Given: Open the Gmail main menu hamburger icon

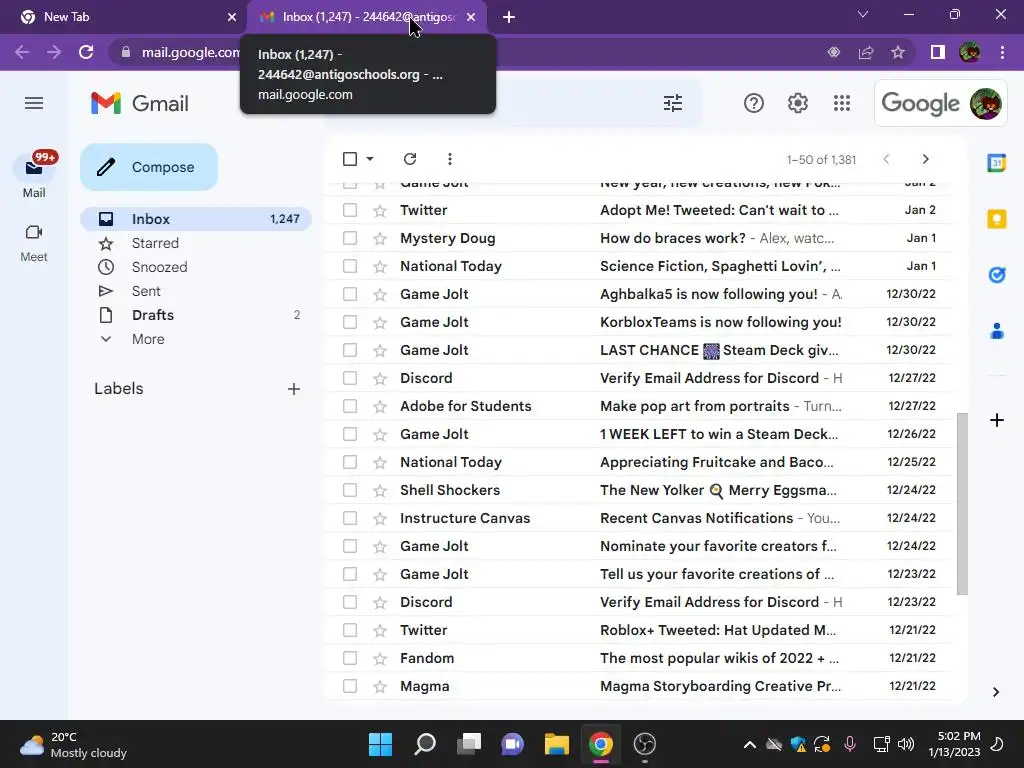Looking at the screenshot, I should click(34, 103).
